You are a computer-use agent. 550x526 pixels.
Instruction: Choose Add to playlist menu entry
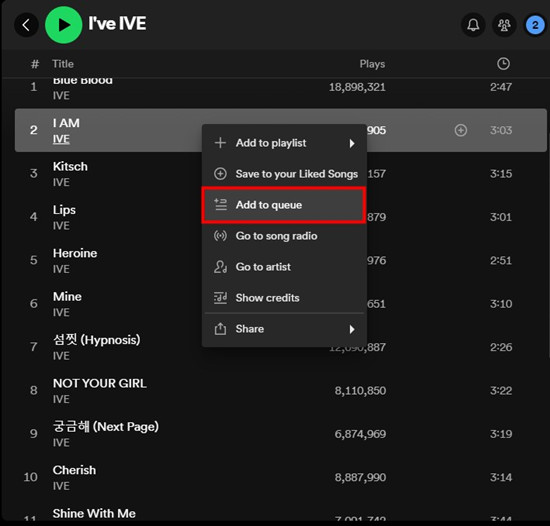click(284, 143)
